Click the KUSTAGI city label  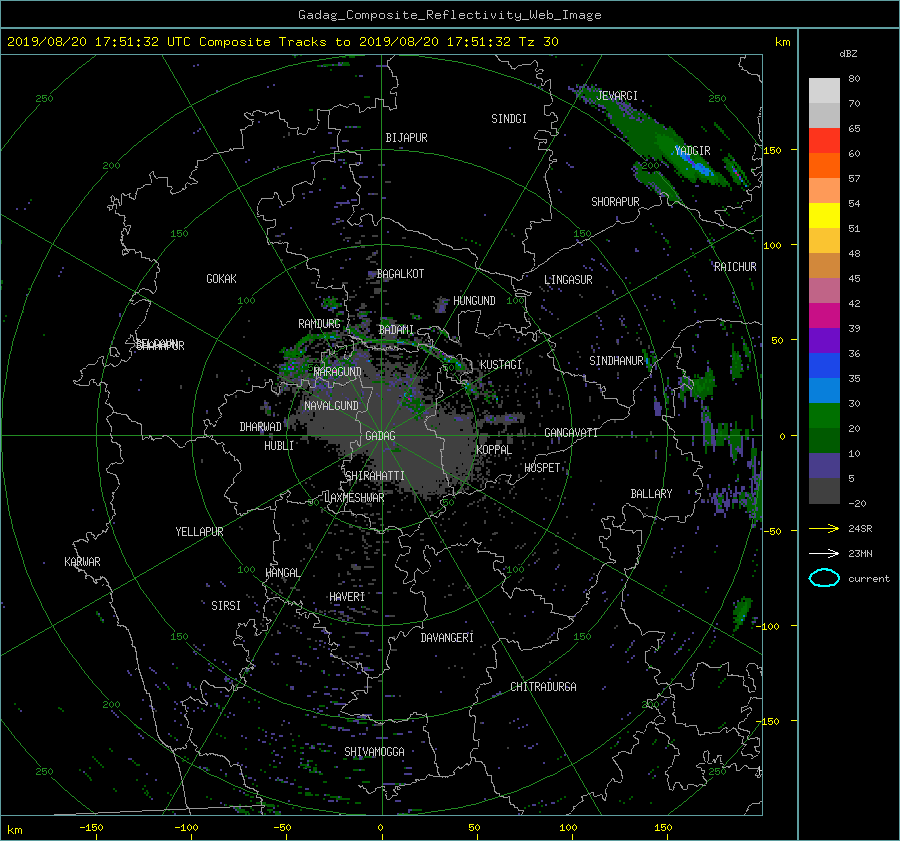pyautogui.click(x=501, y=365)
